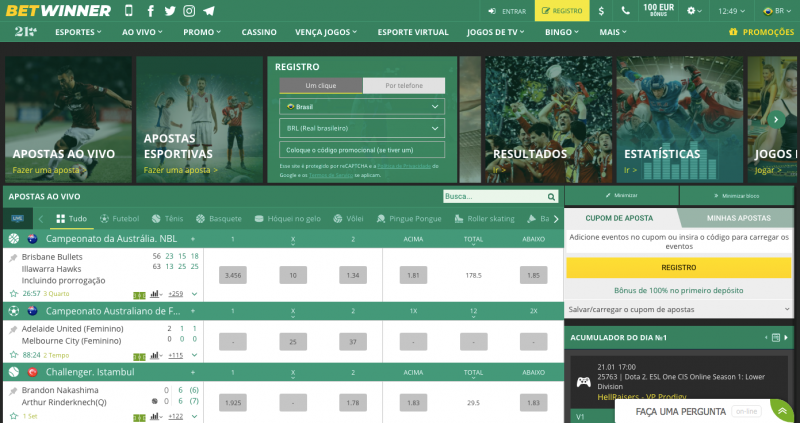The width and height of the screenshot is (800, 423).
Task: Pin the Adelaide United match
Action: (x=13, y=330)
